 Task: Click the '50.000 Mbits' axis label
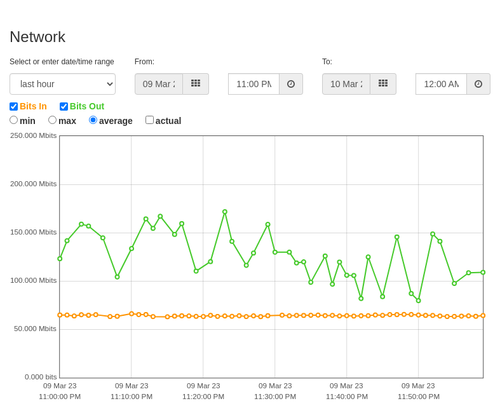[35, 329]
